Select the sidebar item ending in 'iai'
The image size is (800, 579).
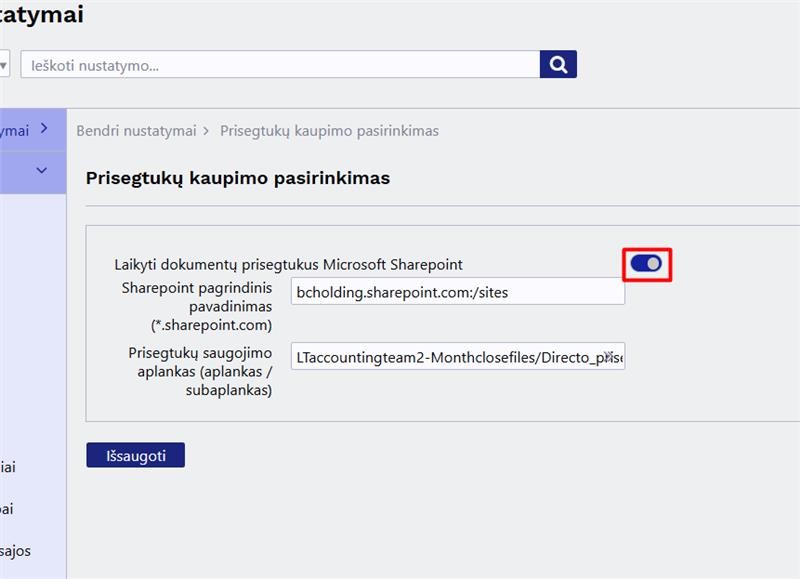[x=8, y=467]
